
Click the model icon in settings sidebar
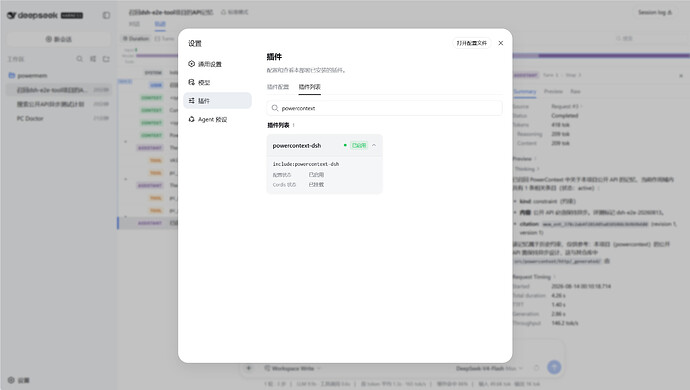tap(191, 82)
